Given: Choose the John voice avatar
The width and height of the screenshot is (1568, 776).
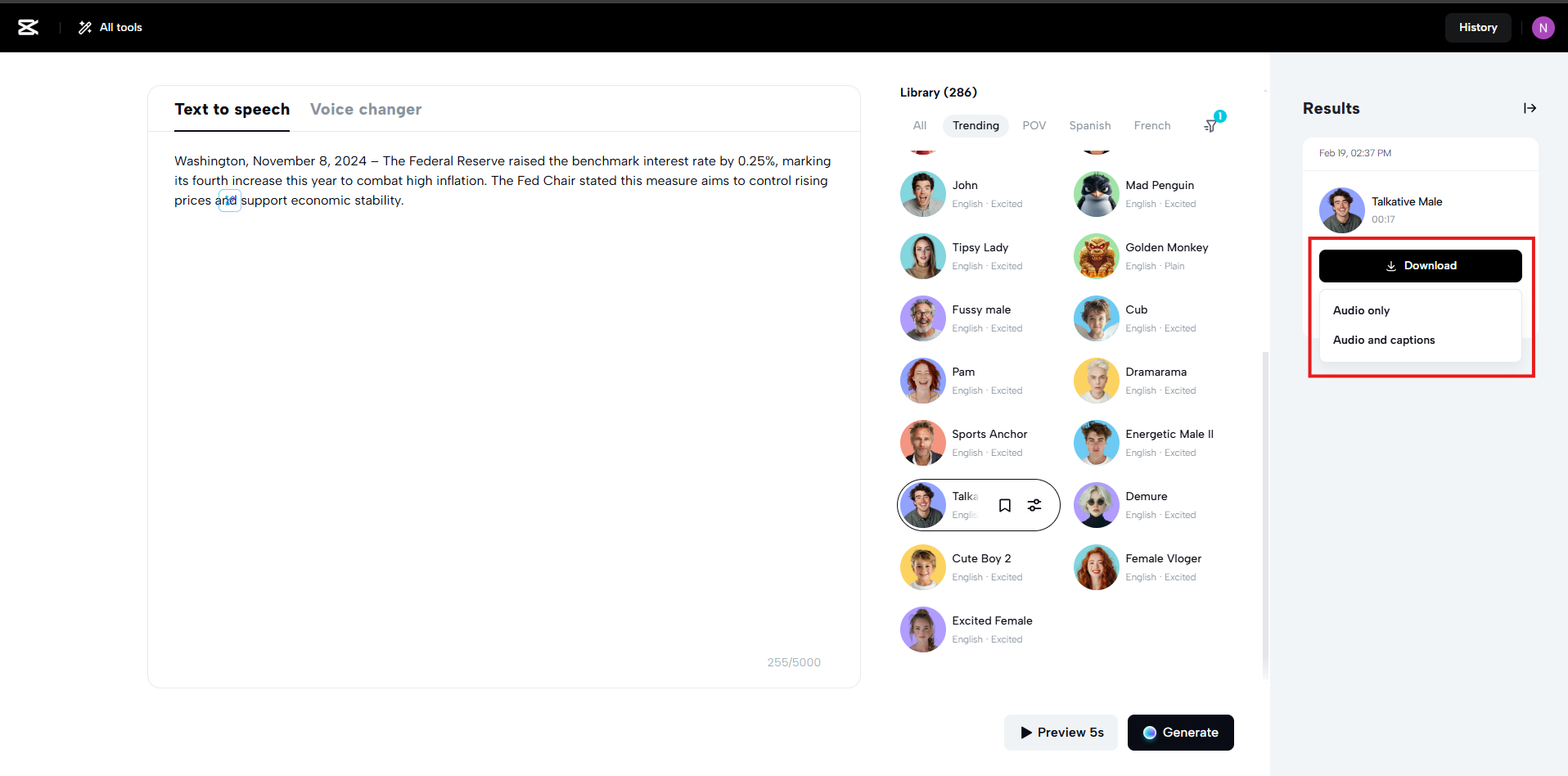Looking at the screenshot, I should [923, 194].
